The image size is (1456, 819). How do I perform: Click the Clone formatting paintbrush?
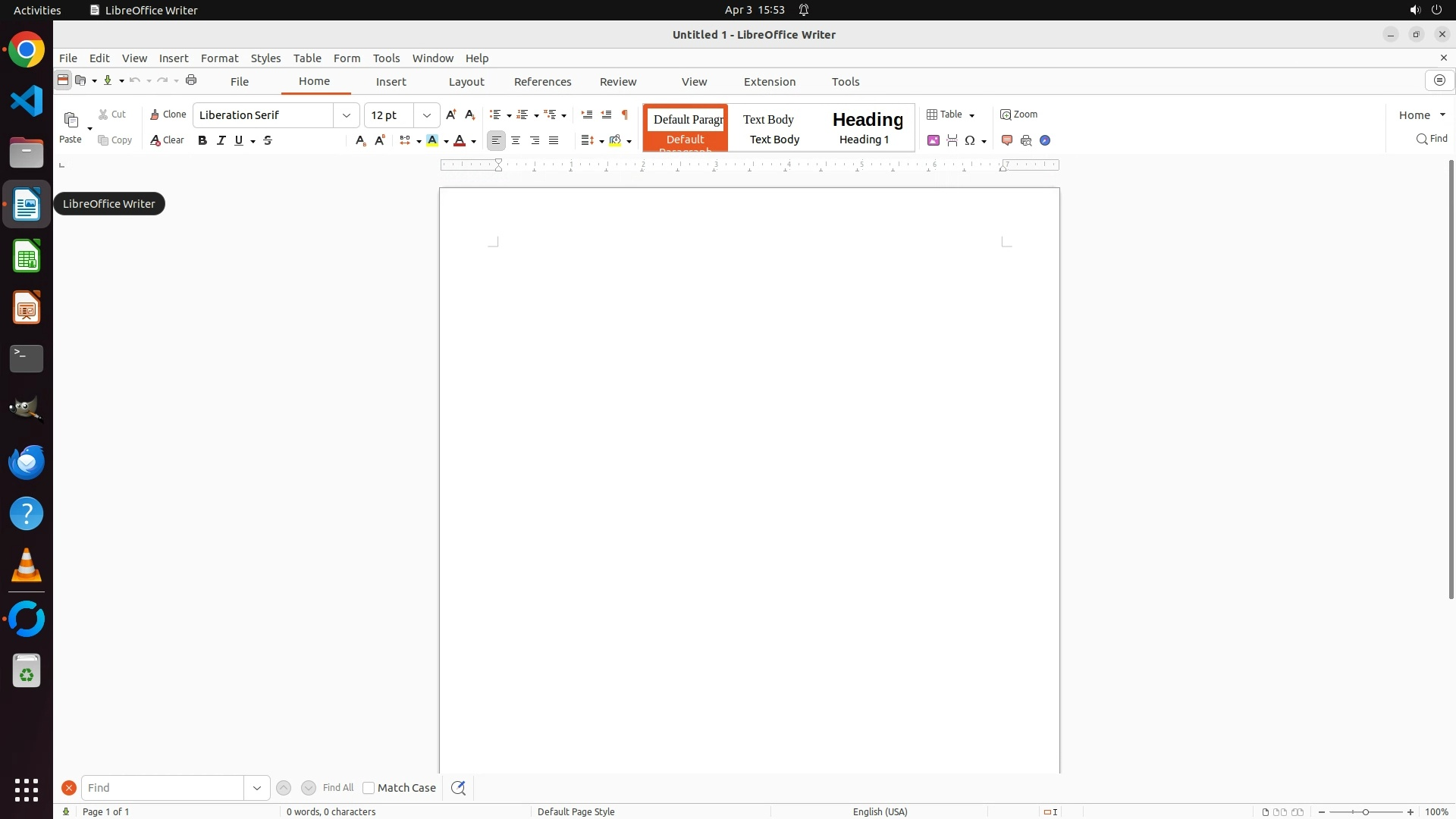(168, 115)
